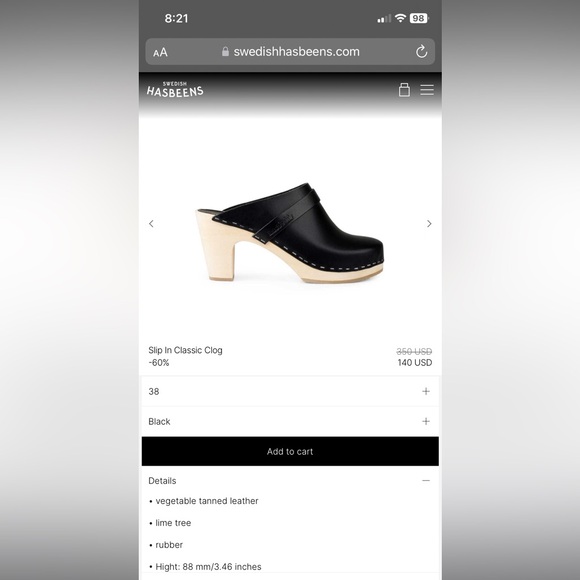Expand the size 38 selector
This screenshot has height=580, width=580.
coord(290,391)
